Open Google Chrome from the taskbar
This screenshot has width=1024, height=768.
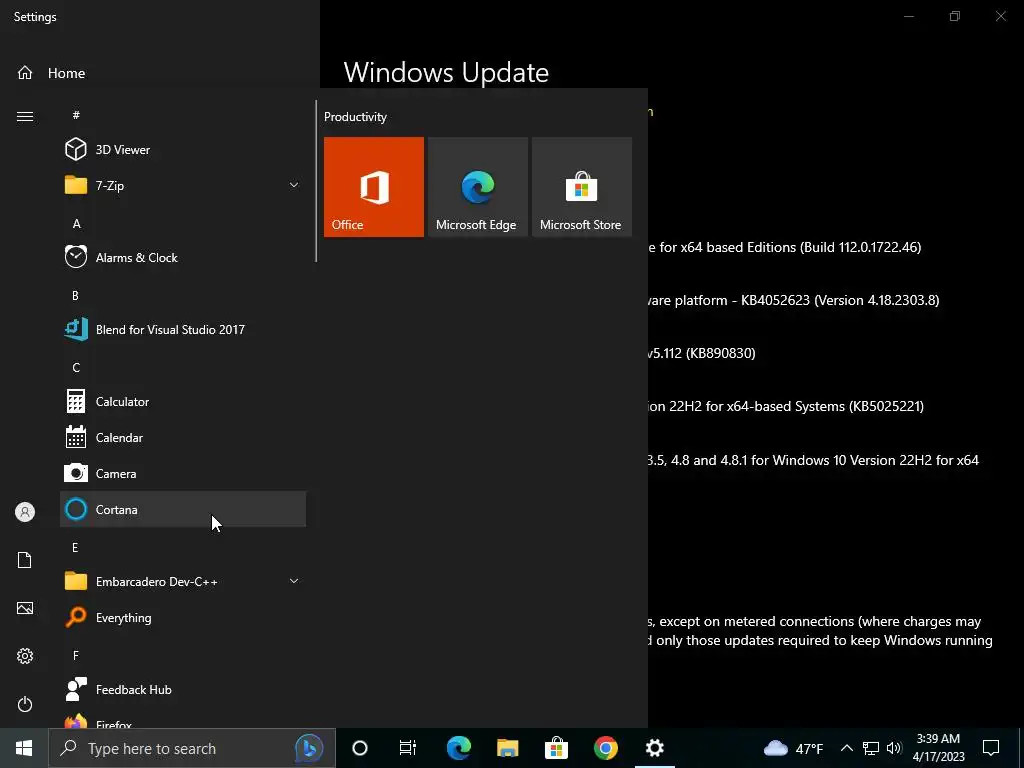605,748
